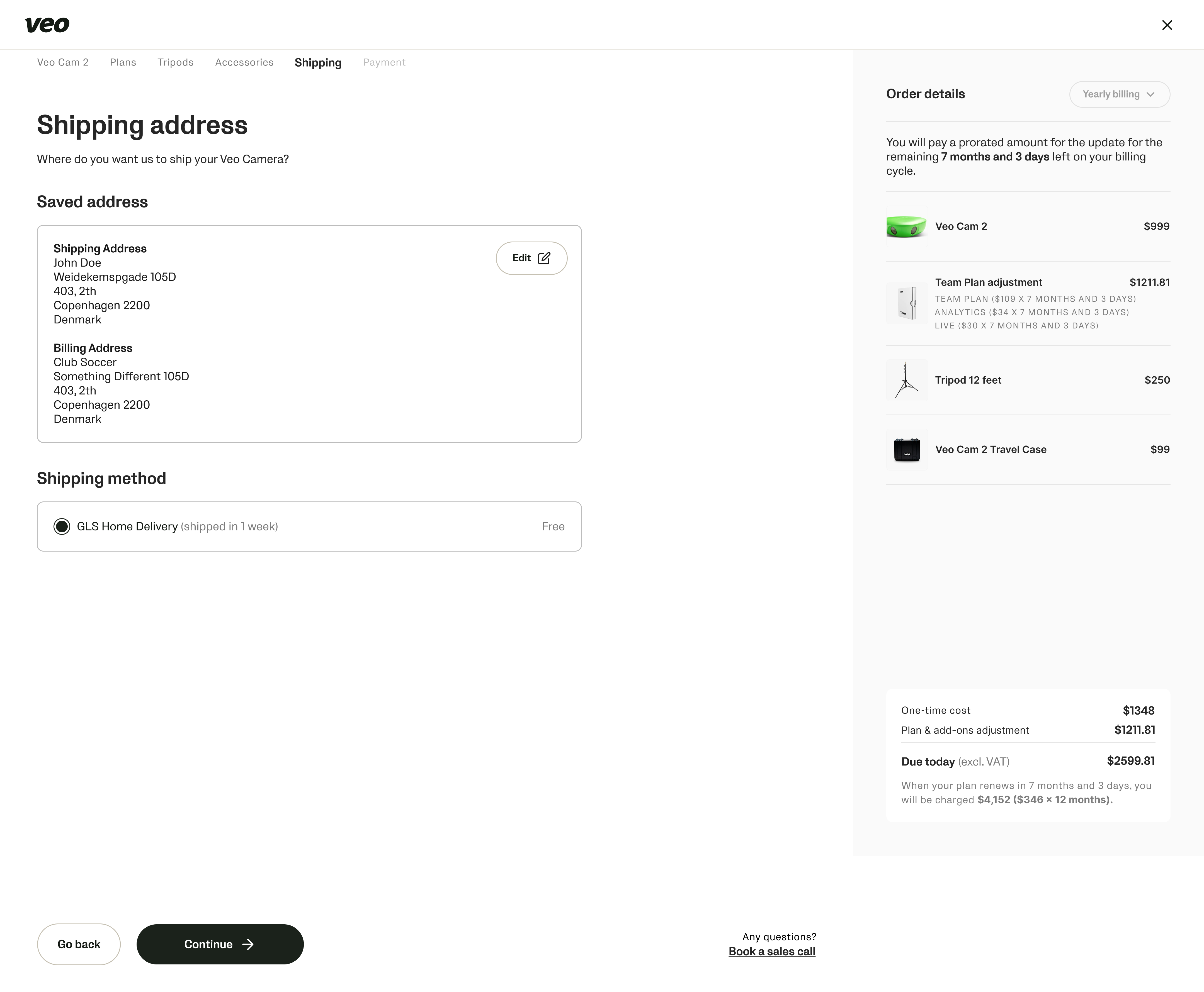Click the $250 tripod price
1204x992 pixels.
(1157, 380)
